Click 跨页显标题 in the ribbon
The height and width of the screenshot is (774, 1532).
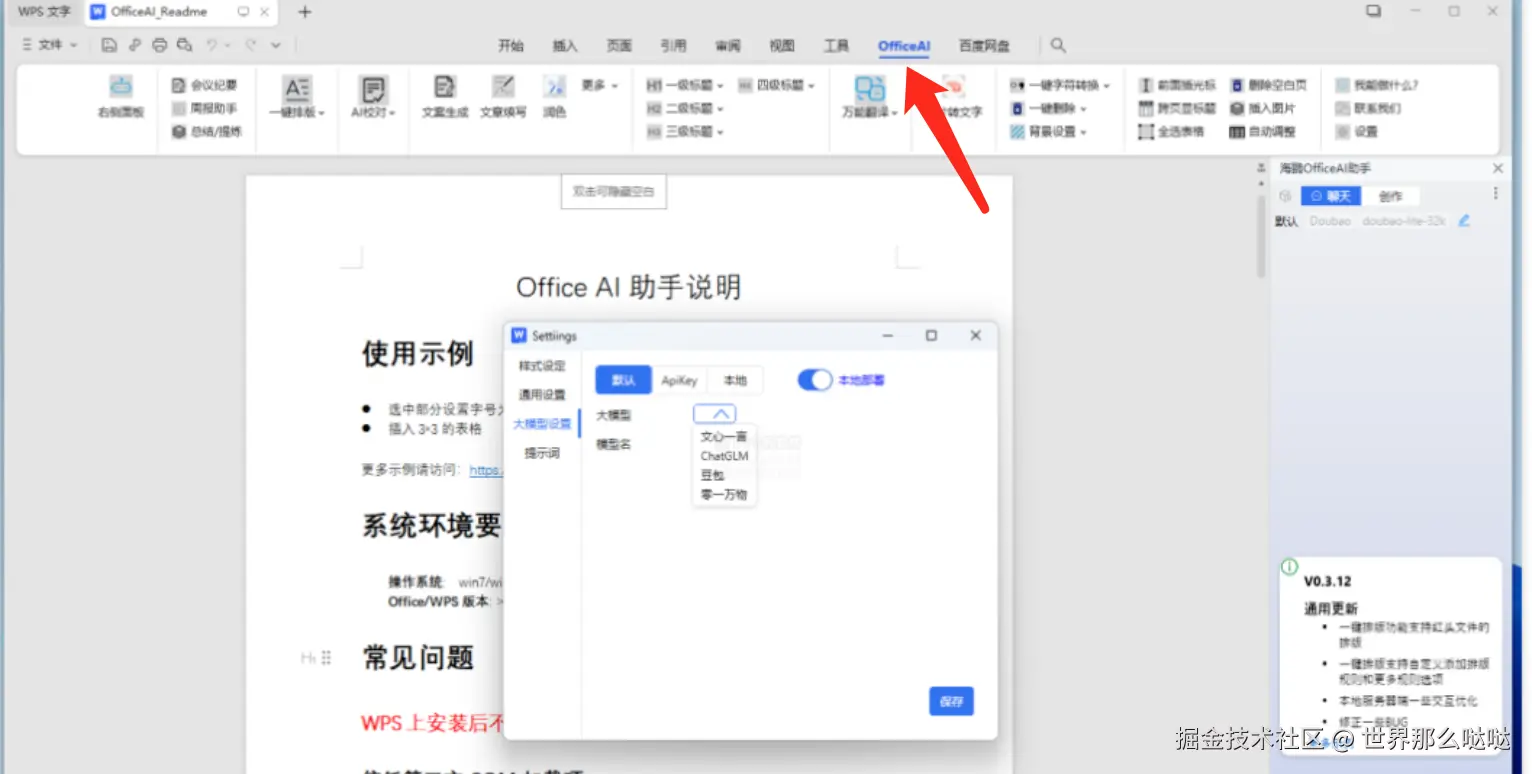tap(1178, 108)
